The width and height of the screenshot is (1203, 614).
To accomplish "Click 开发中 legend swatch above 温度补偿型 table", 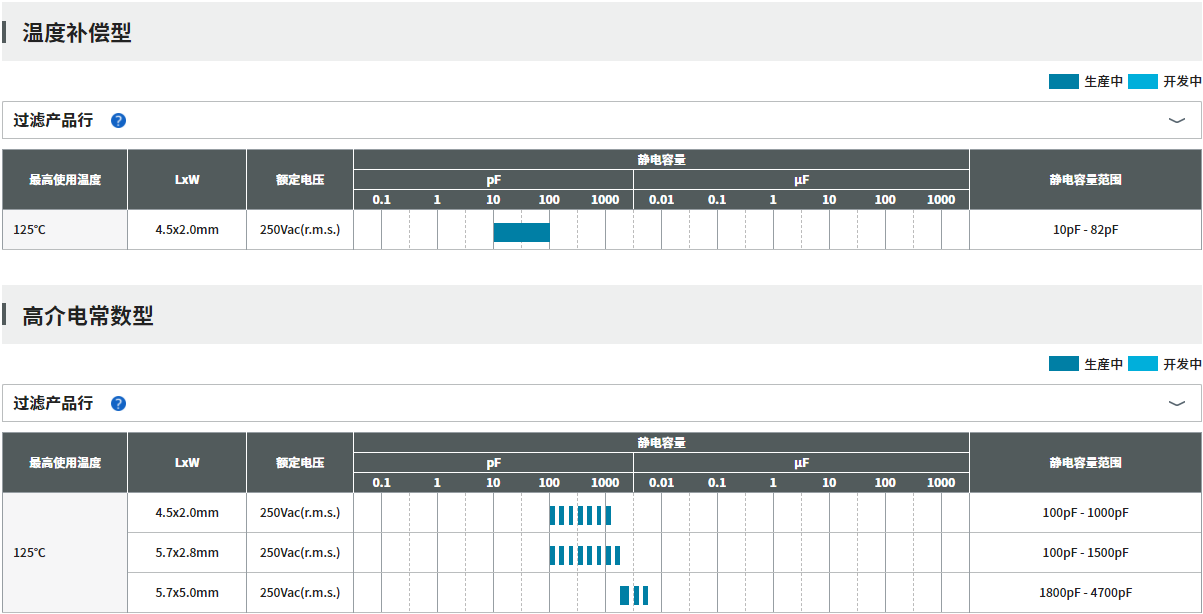I will tap(1142, 82).
